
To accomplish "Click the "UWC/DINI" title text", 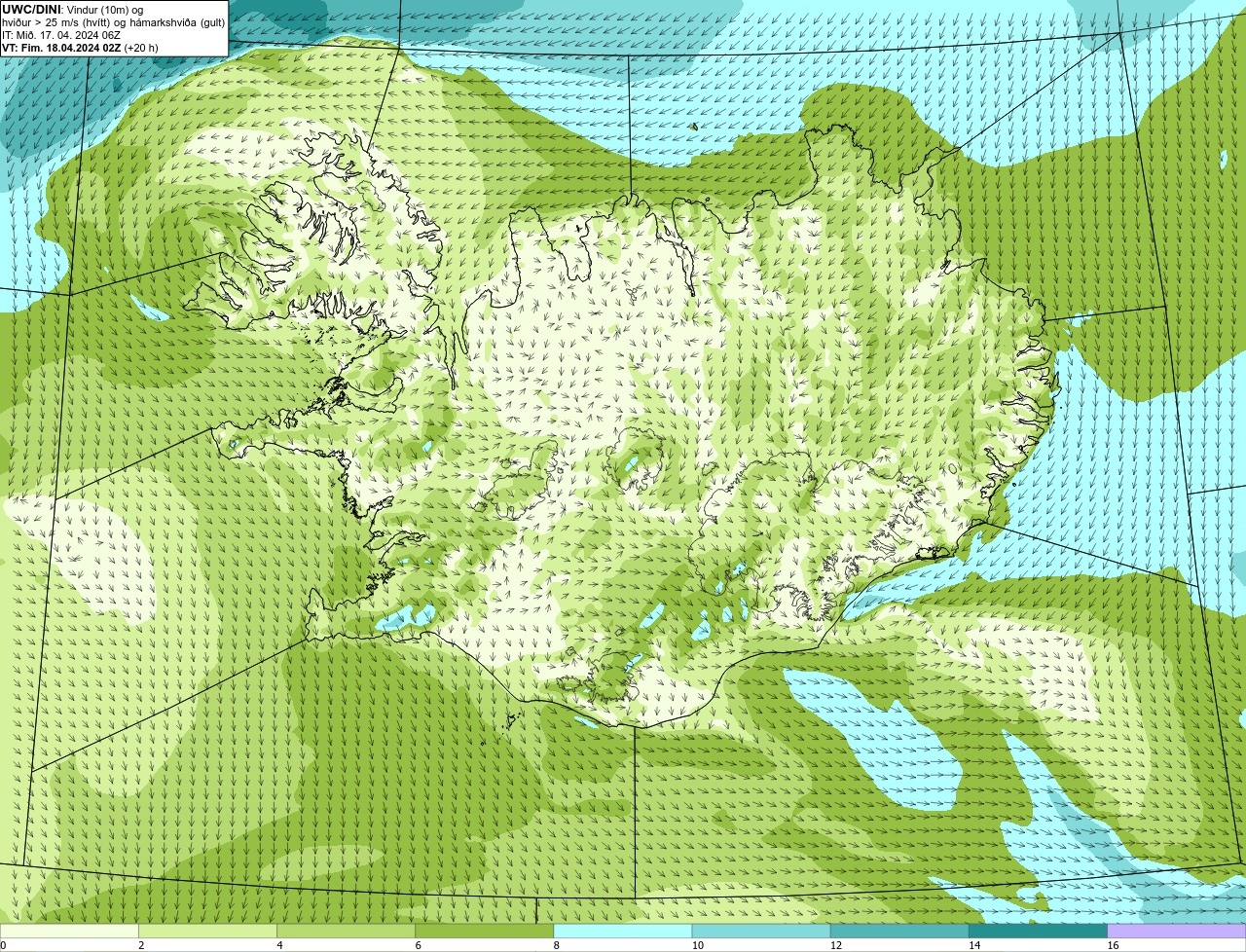I will (32, 9).
